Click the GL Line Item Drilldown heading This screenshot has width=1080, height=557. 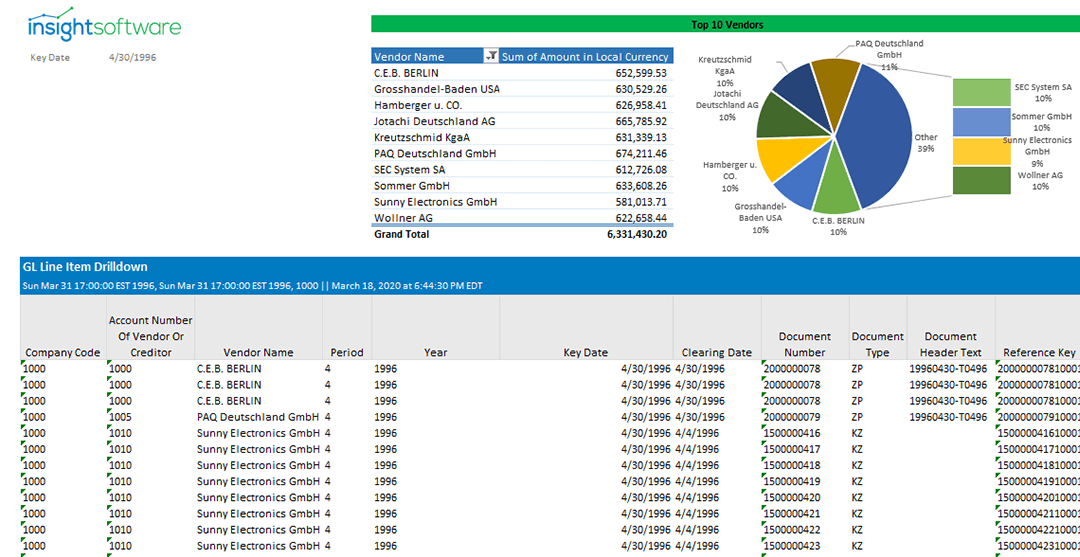[x=85, y=267]
